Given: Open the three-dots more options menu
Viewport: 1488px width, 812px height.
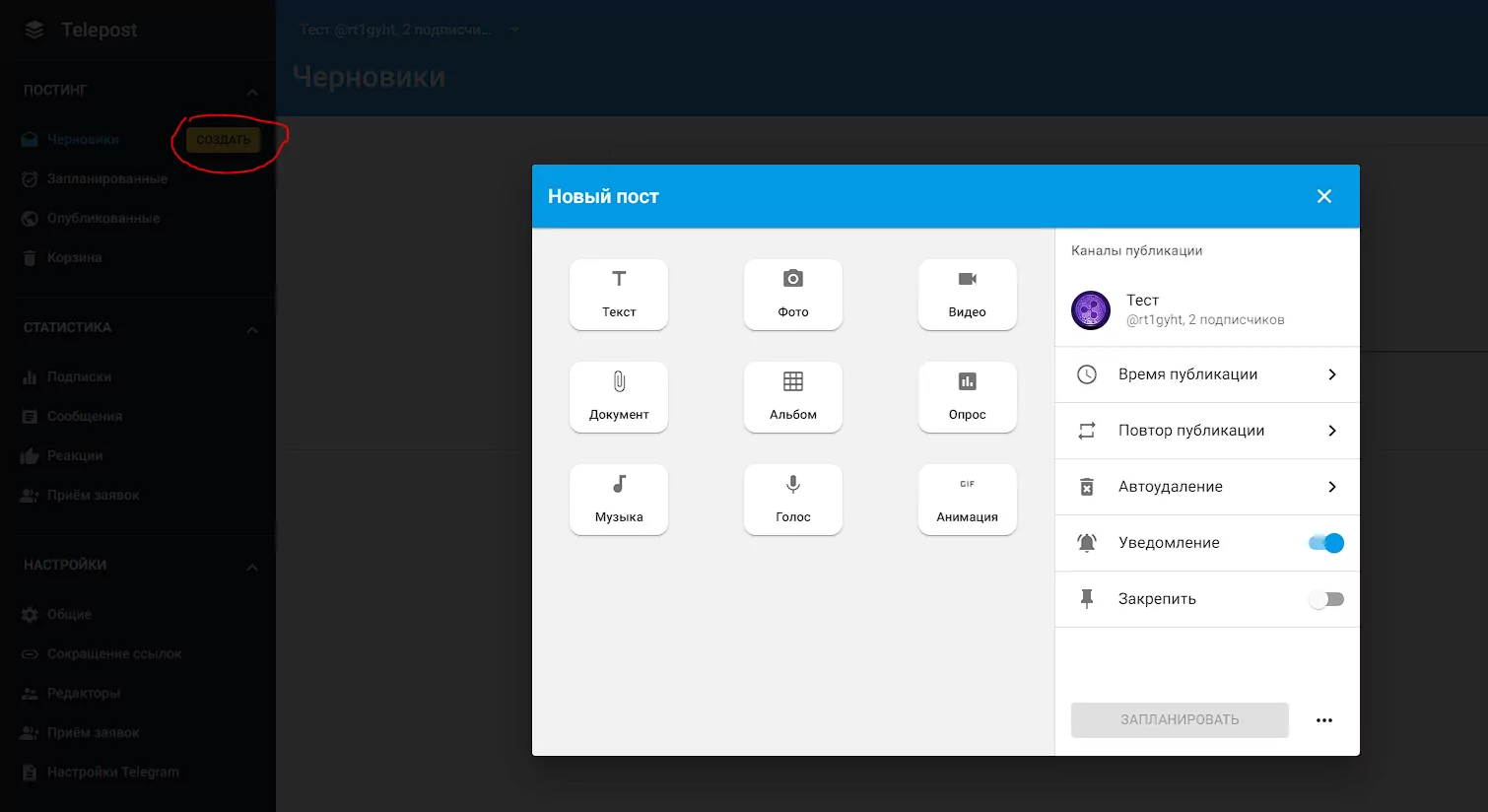Looking at the screenshot, I should coord(1324,720).
